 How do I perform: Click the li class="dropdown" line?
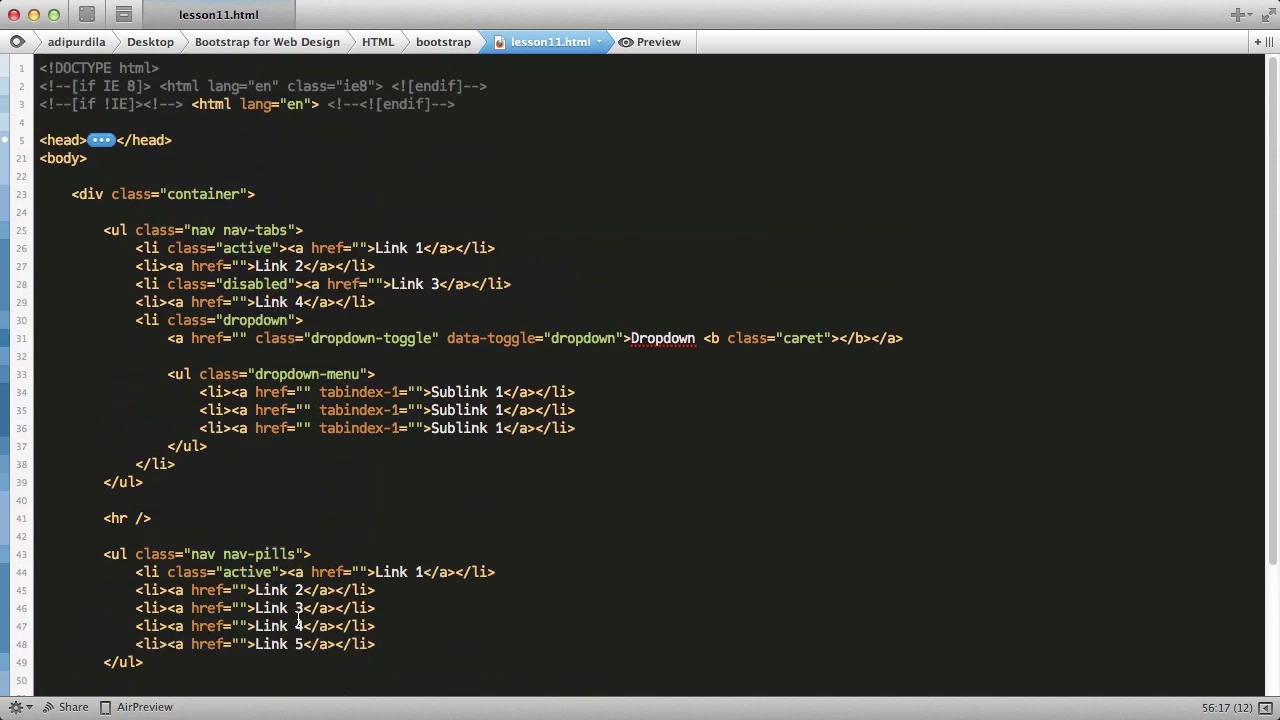219,320
